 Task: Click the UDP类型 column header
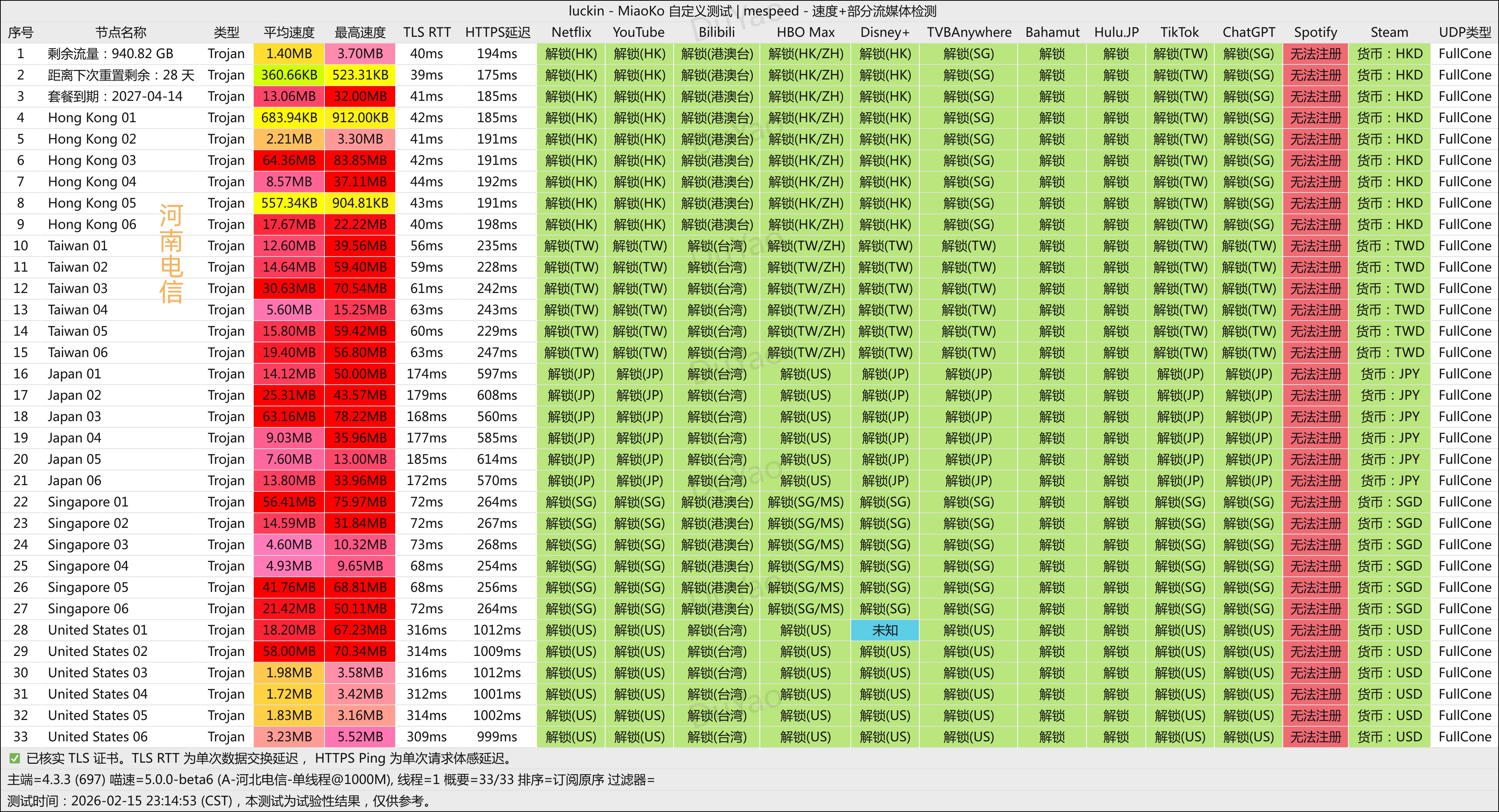(x=1465, y=32)
